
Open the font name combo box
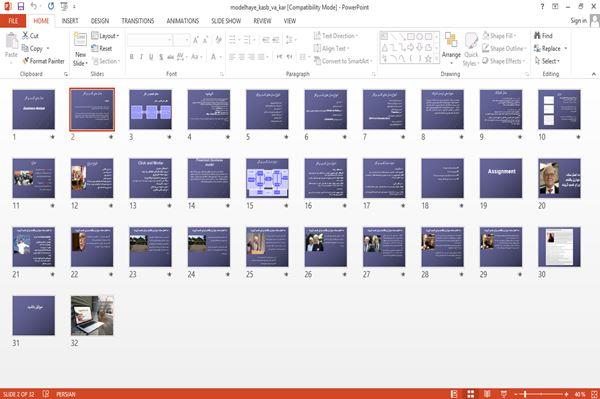(x=149, y=40)
